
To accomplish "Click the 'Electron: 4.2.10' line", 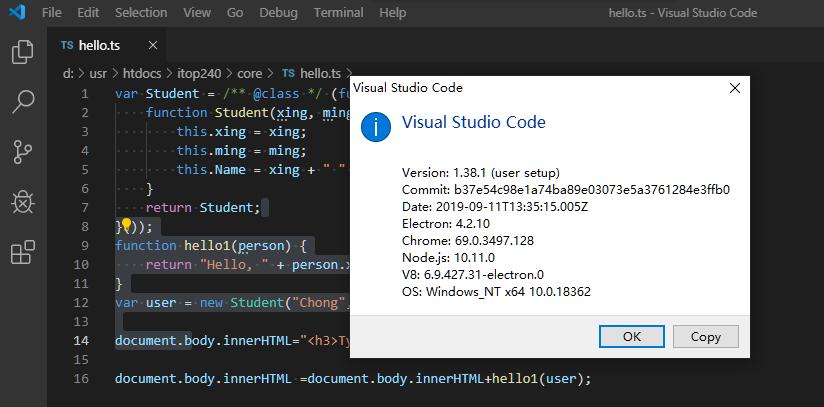I will (446, 223).
